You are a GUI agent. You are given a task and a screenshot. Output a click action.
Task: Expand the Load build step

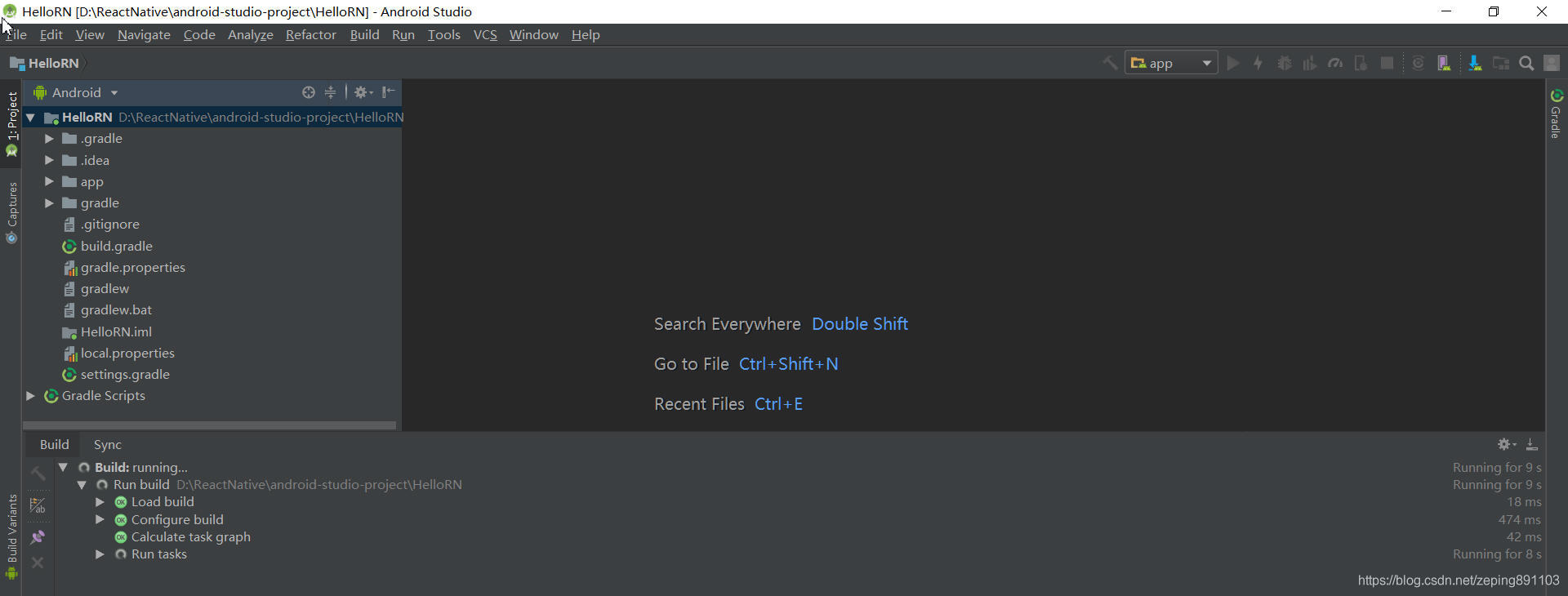(x=100, y=501)
